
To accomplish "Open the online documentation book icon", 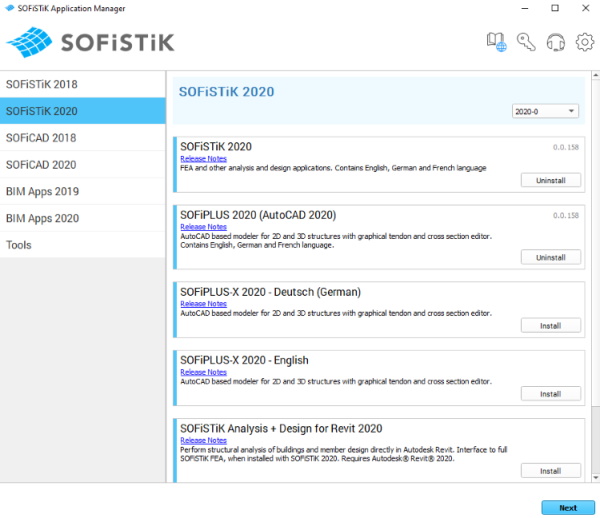I will pyautogui.click(x=496, y=42).
